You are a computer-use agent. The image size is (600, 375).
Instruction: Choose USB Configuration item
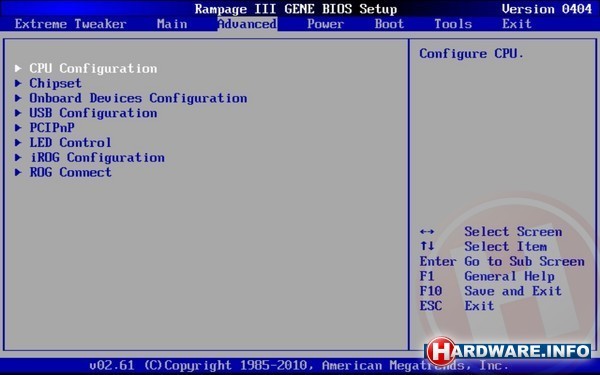(x=93, y=113)
